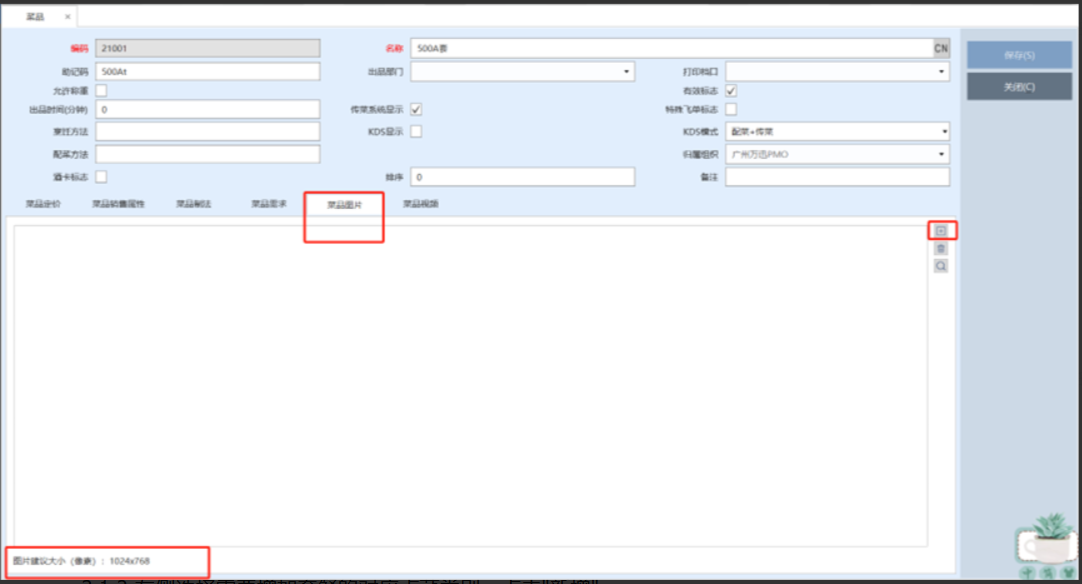Viewport: 1082px width, 584px height.
Task: Uncheck the 传菜系统显示 checkbox
Action: click(416, 109)
